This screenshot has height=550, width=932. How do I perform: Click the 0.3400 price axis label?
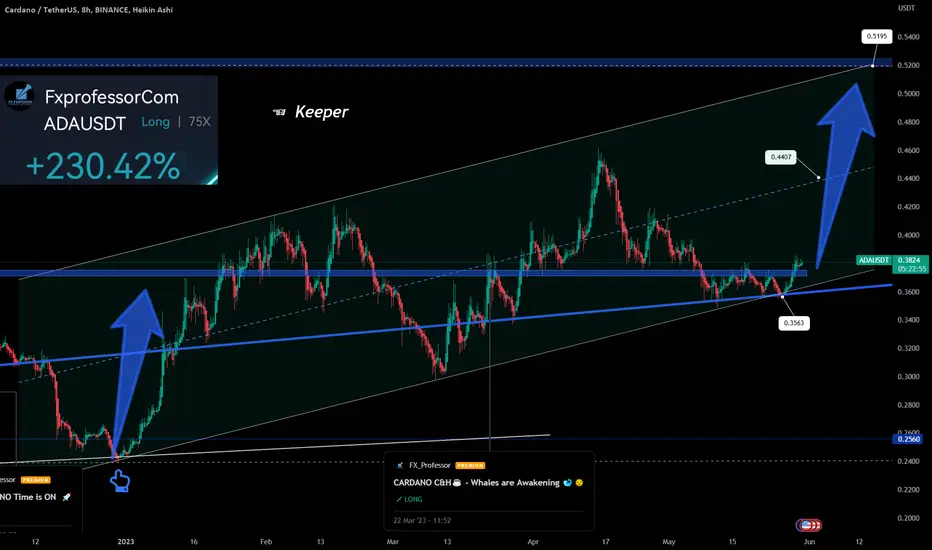point(908,320)
